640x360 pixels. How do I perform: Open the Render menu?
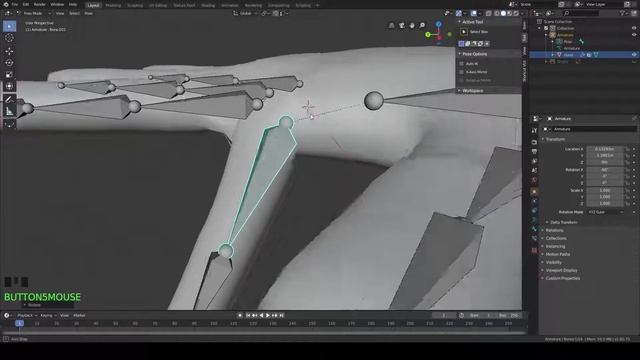tap(40, 4)
